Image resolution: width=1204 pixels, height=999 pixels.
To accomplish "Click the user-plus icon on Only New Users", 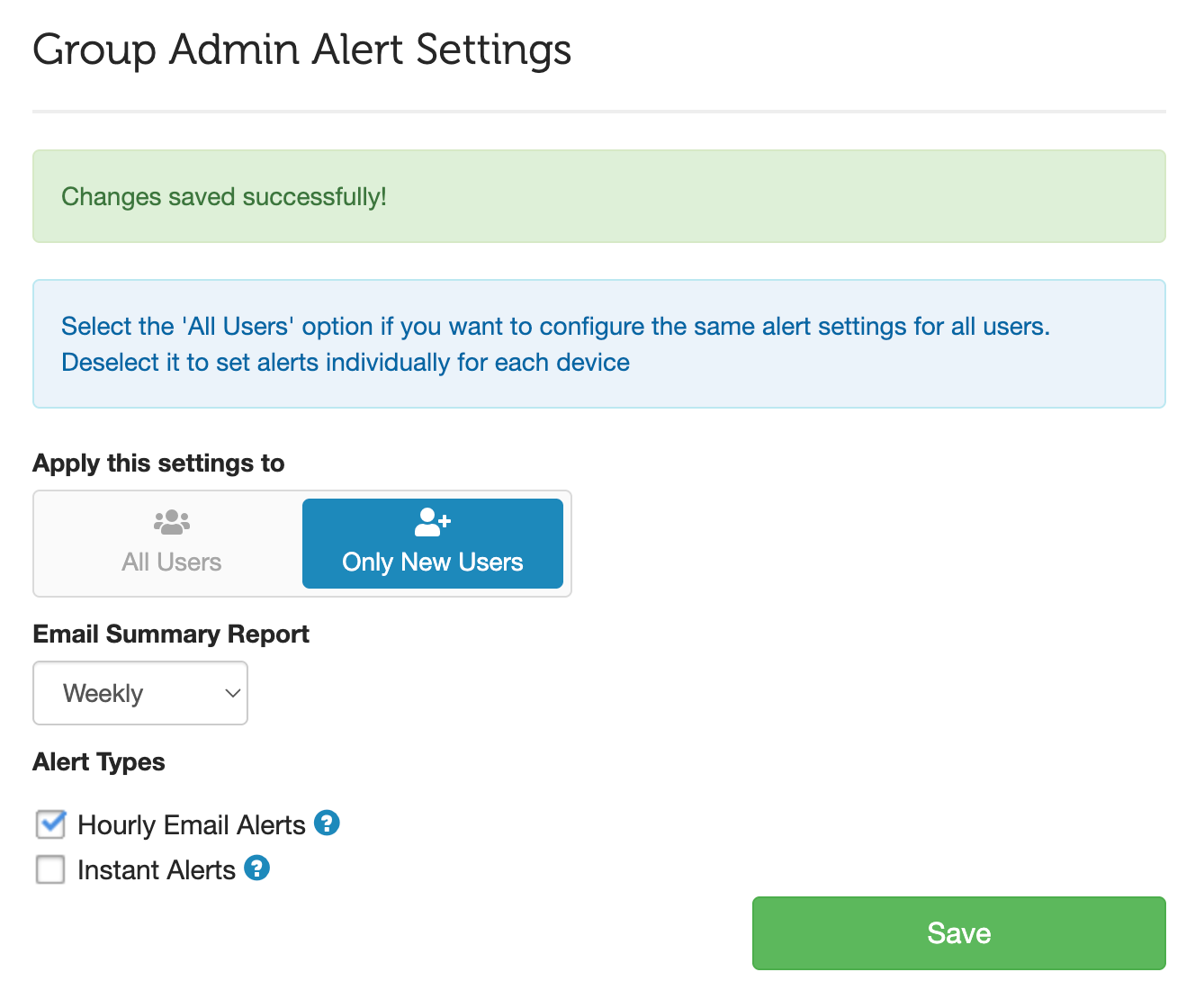I will click(x=432, y=521).
